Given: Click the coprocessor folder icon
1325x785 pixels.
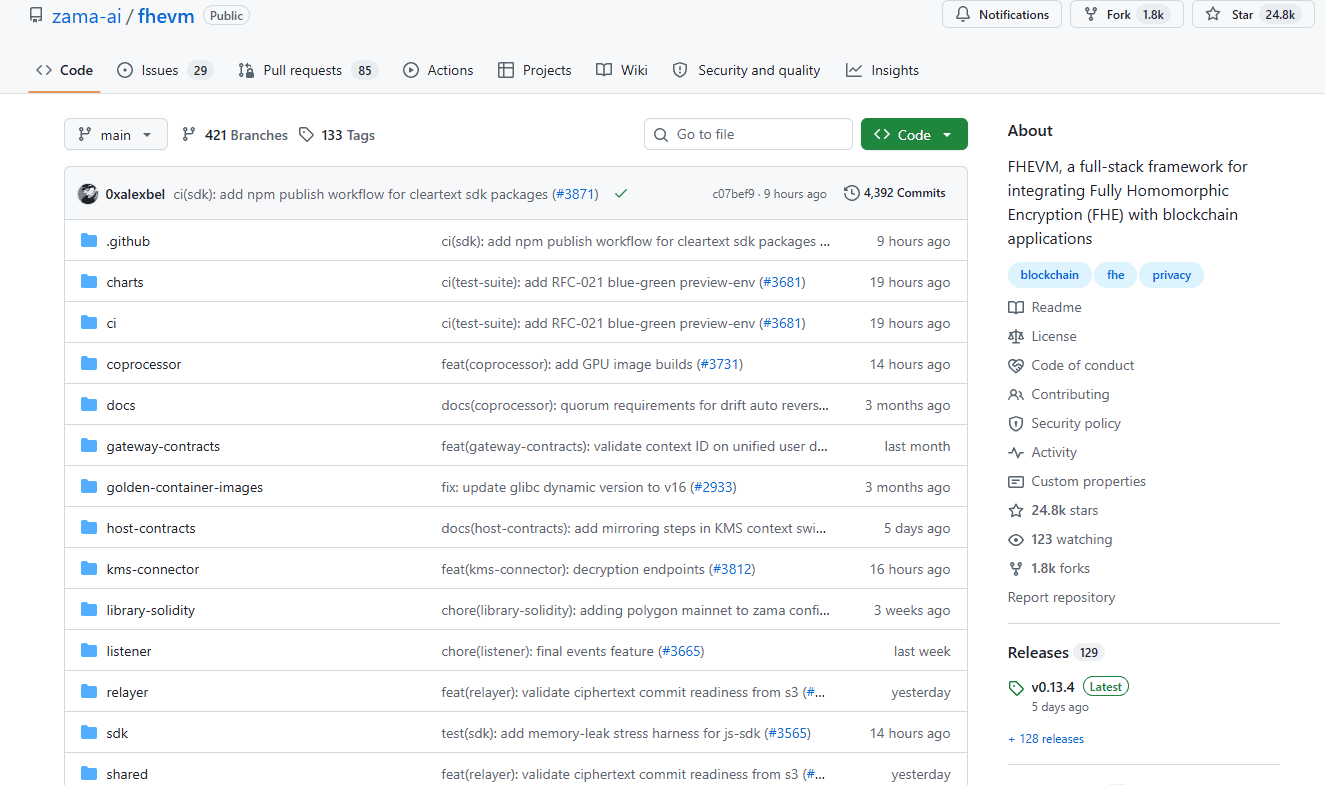Looking at the screenshot, I should (x=89, y=364).
